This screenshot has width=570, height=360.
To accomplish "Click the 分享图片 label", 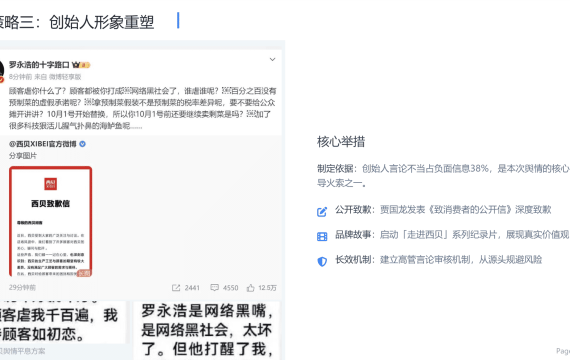I will click(23, 156).
